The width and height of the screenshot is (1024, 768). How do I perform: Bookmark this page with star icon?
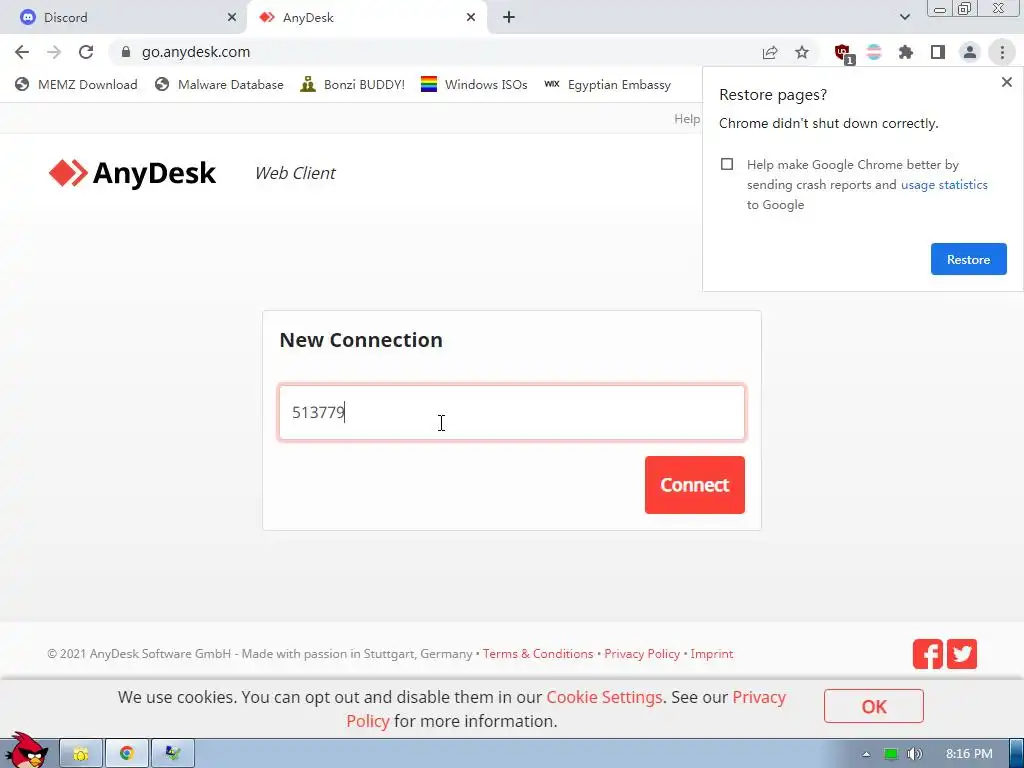[802, 52]
